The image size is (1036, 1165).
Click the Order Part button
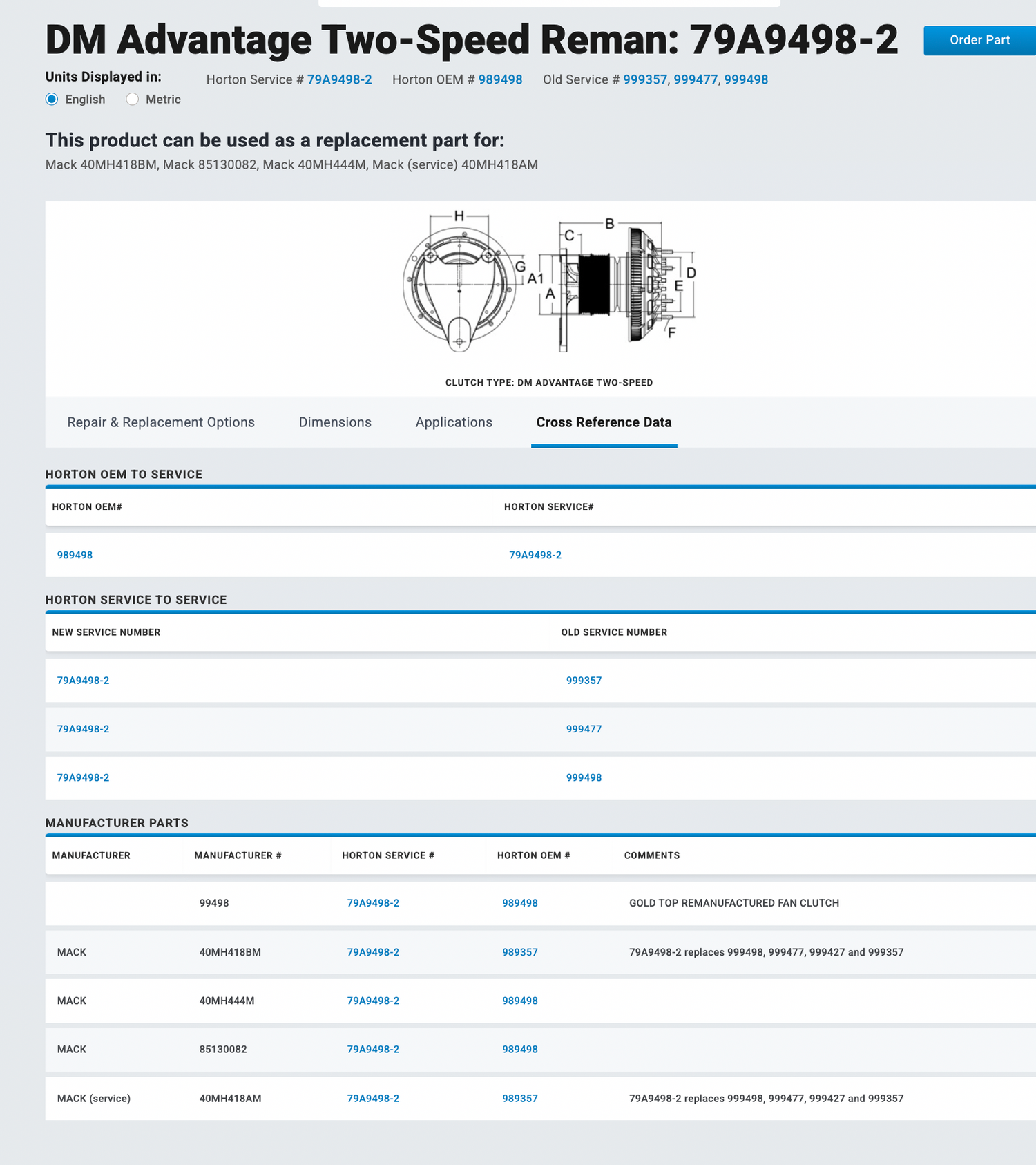click(x=979, y=40)
